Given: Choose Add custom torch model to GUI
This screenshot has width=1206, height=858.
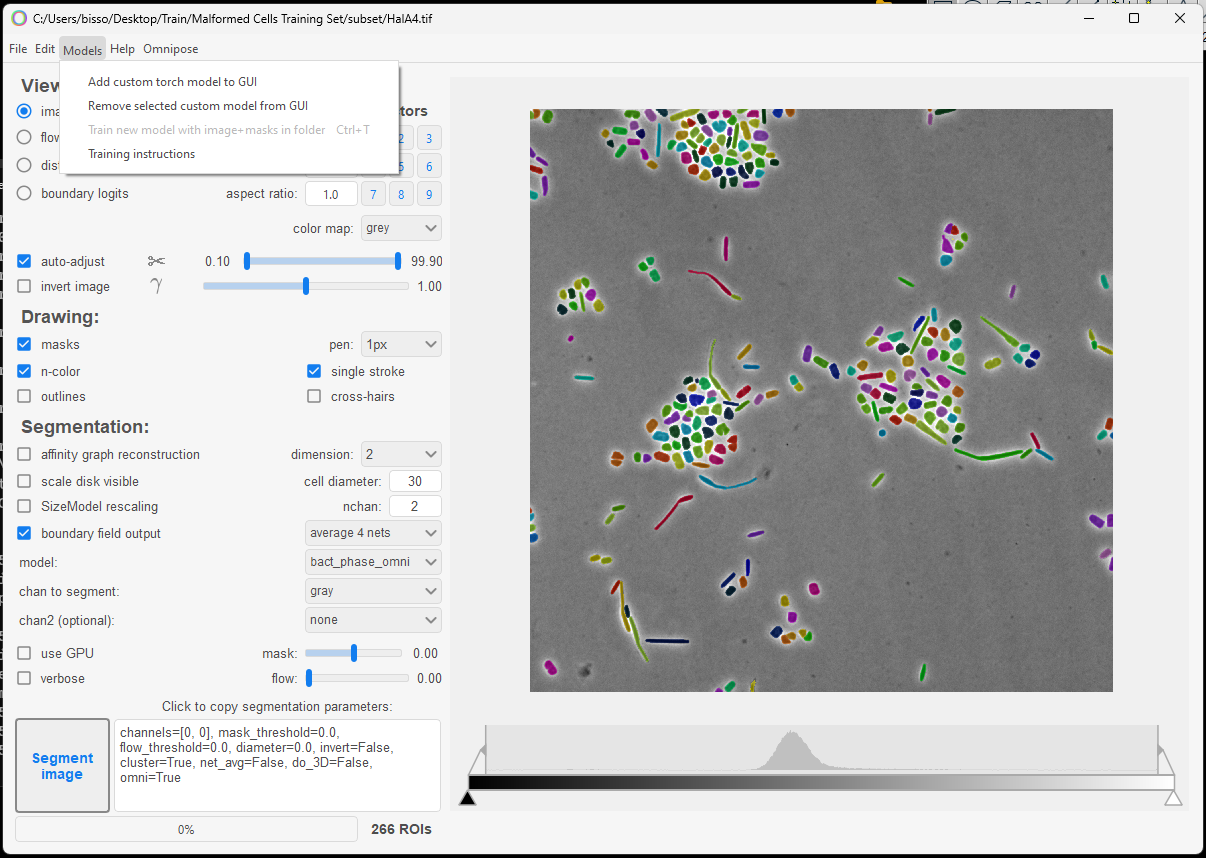Looking at the screenshot, I should point(172,82).
